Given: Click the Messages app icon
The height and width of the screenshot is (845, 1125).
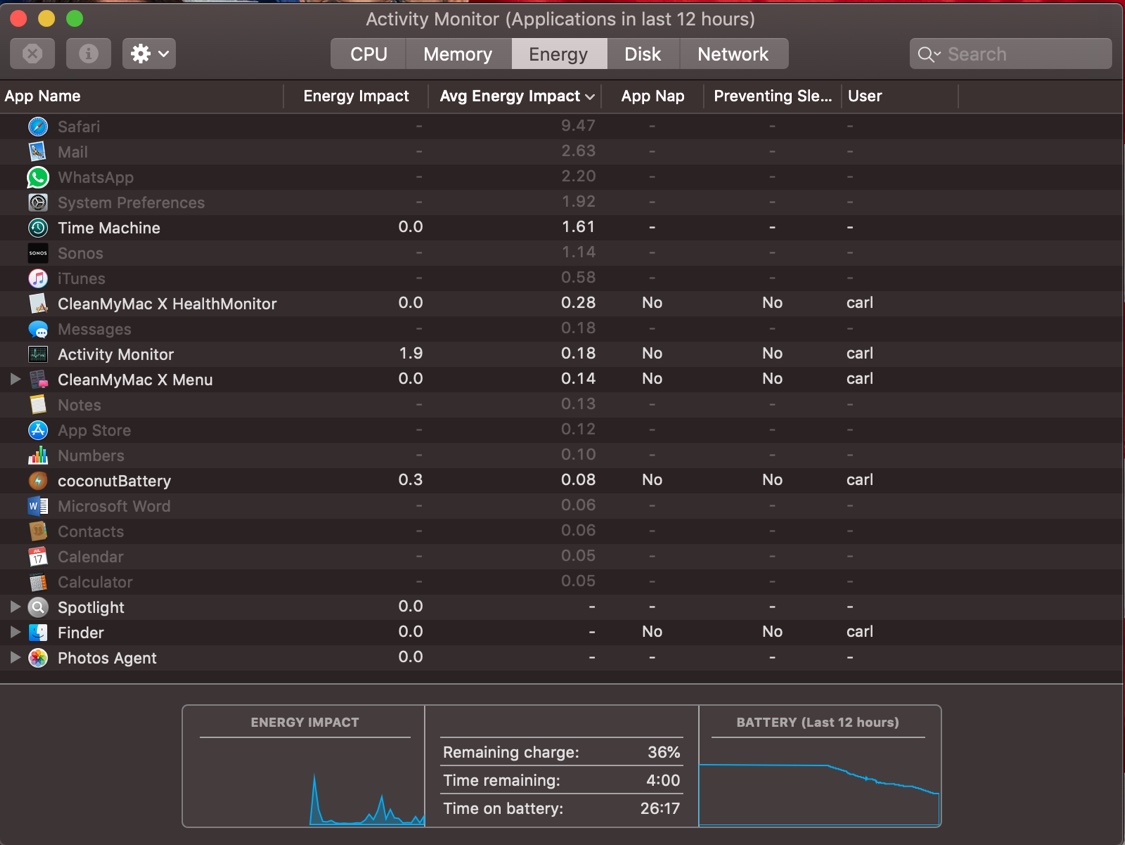Looking at the screenshot, I should point(38,329).
